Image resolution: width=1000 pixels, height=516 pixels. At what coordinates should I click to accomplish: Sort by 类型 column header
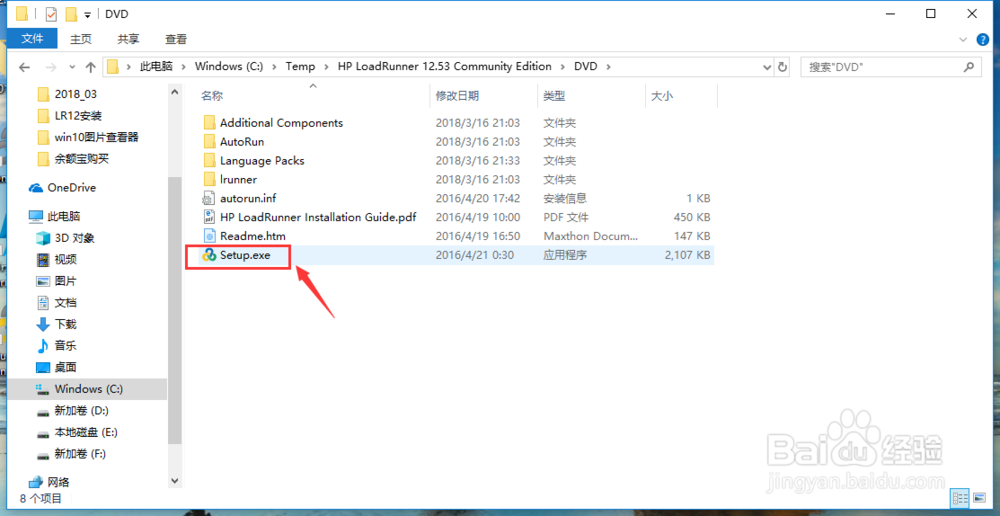(x=554, y=96)
